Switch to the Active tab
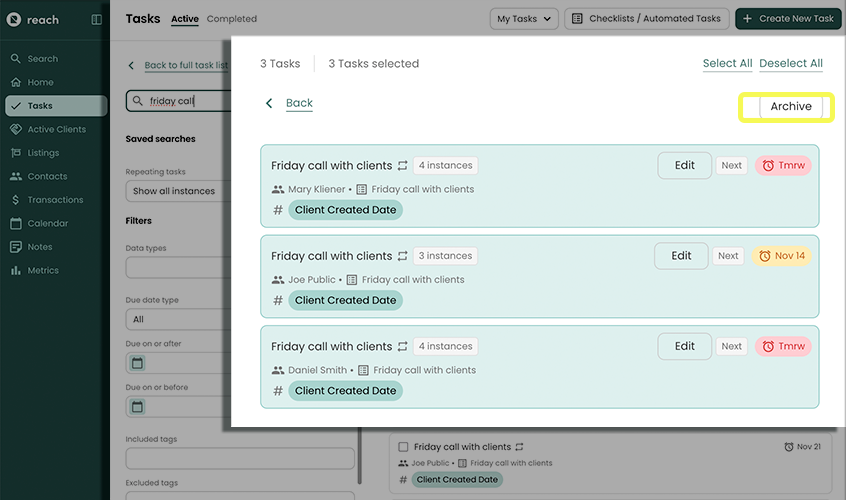The height and width of the screenshot is (500, 846). pos(184,19)
